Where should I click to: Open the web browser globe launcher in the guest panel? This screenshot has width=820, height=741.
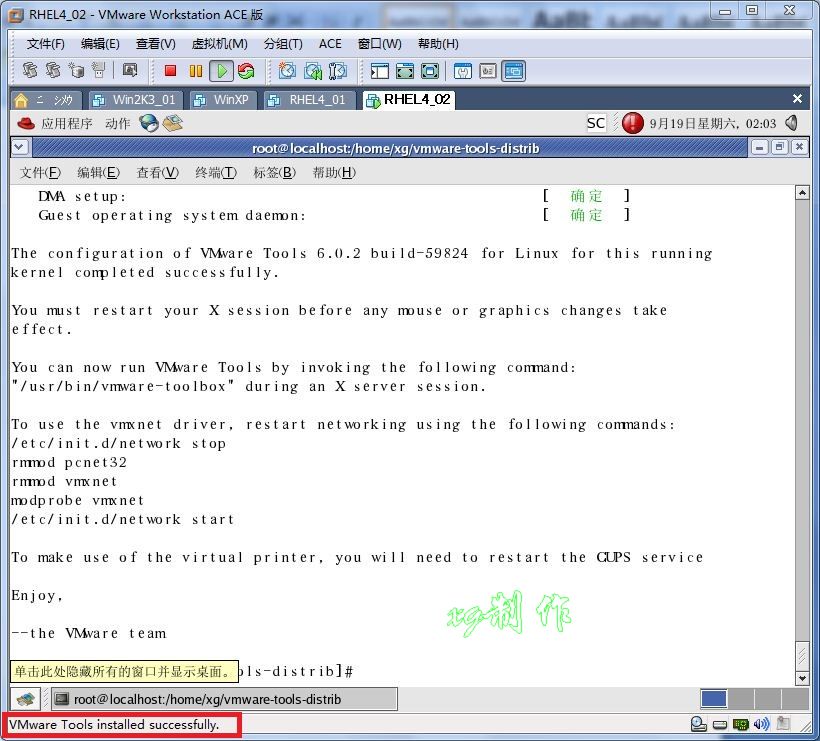coord(149,123)
